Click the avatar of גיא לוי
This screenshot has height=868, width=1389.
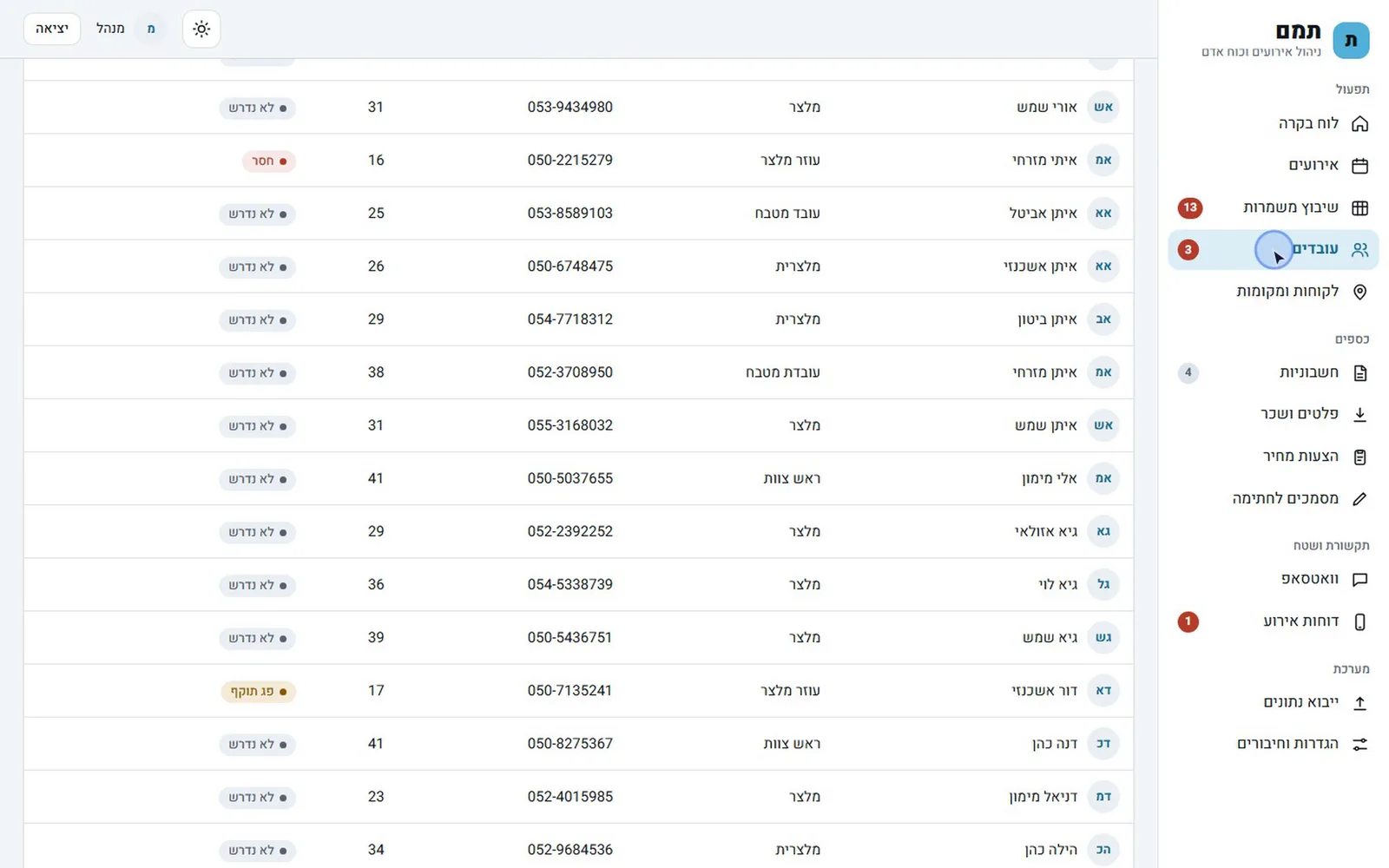click(x=1103, y=584)
